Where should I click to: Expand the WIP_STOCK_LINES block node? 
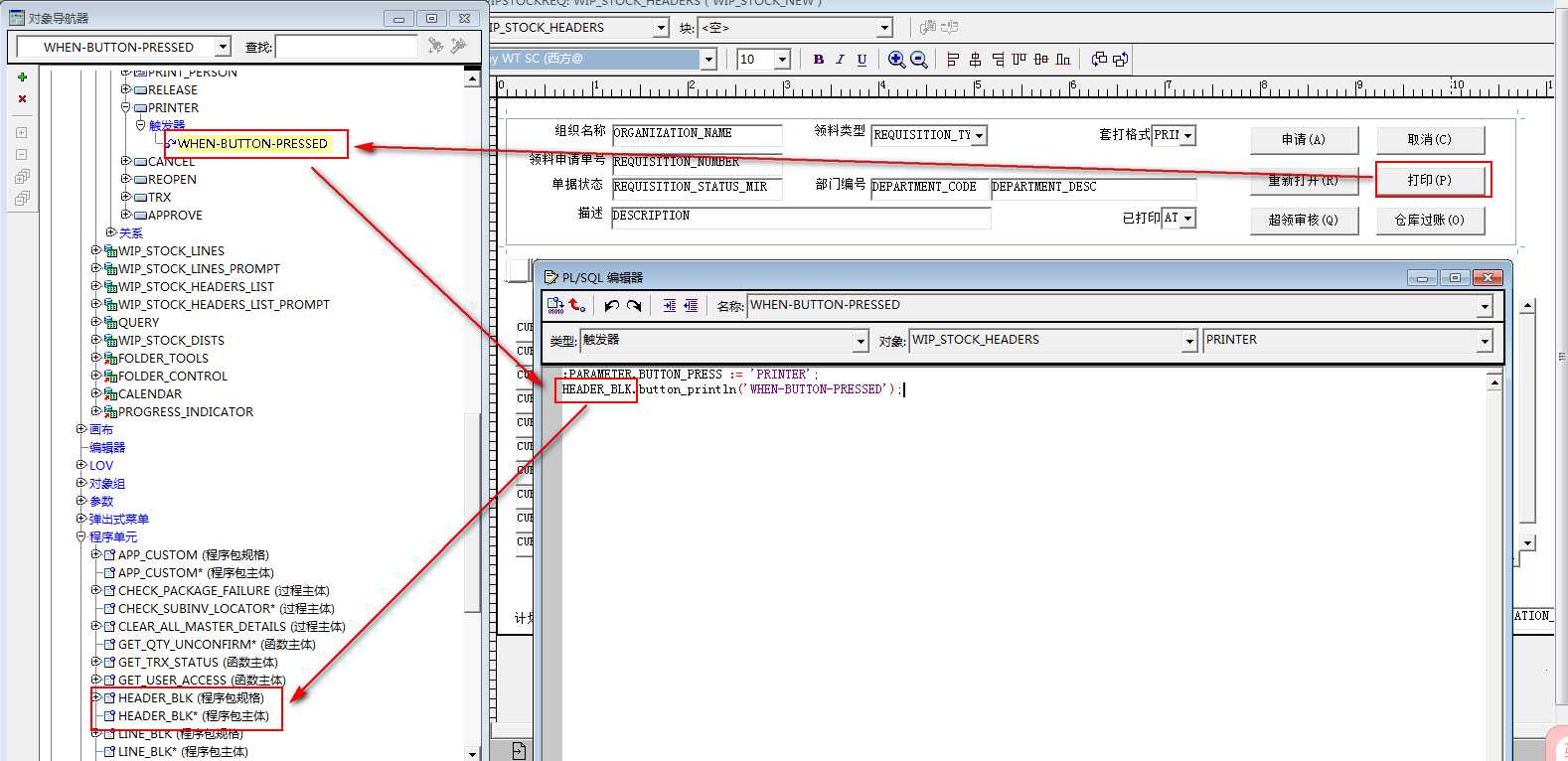(96, 250)
